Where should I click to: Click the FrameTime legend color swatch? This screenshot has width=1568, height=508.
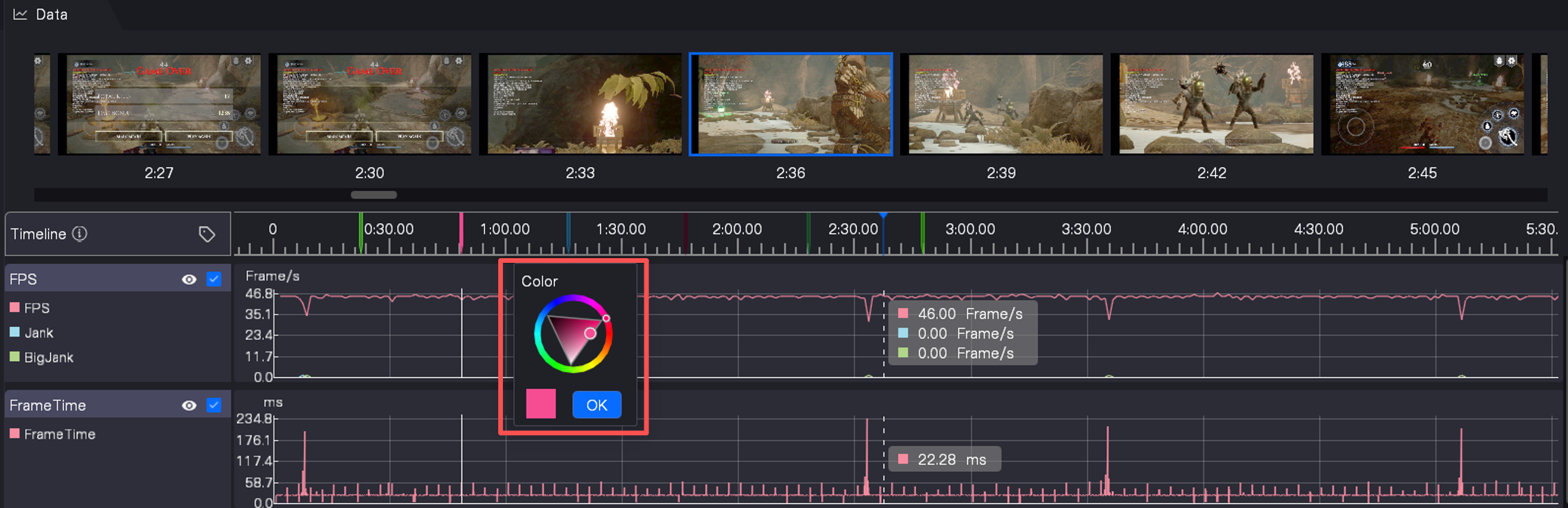click(x=15, y=433)
